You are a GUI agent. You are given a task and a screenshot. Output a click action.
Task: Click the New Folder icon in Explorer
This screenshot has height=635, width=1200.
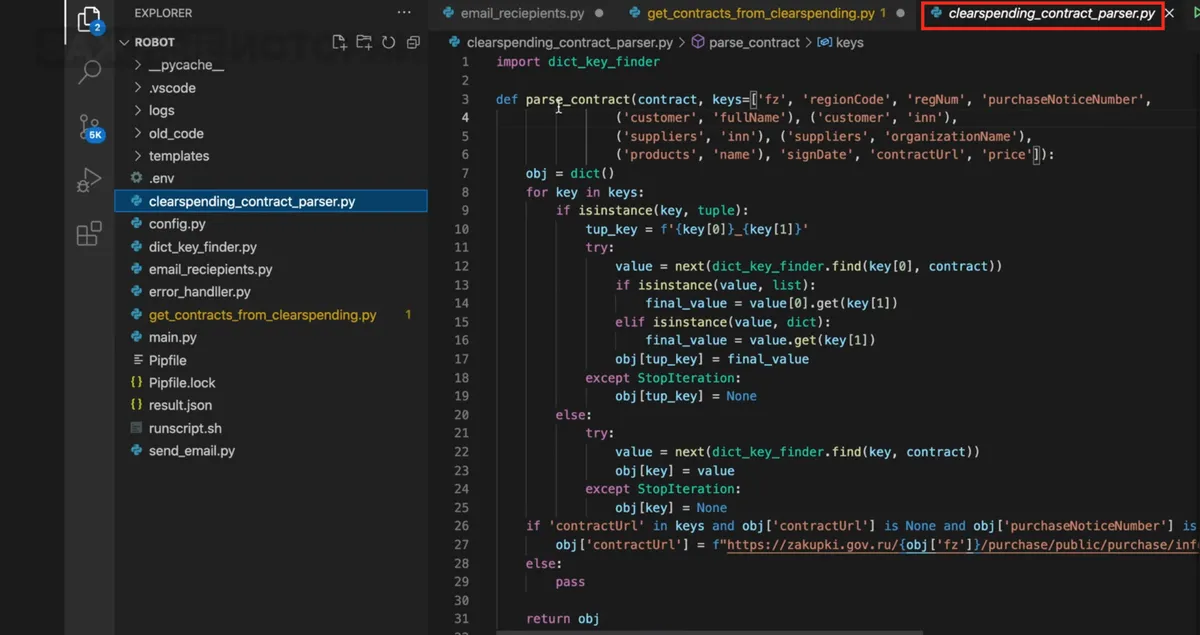364,42
